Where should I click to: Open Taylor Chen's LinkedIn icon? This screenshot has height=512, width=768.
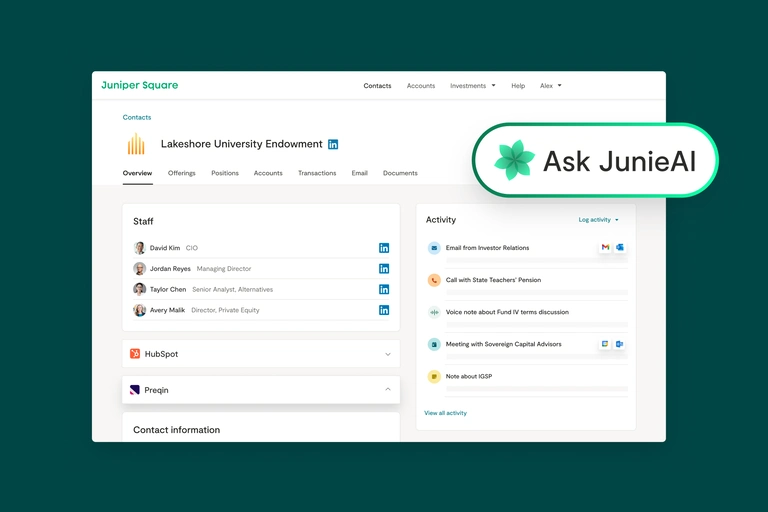[384, 290]
